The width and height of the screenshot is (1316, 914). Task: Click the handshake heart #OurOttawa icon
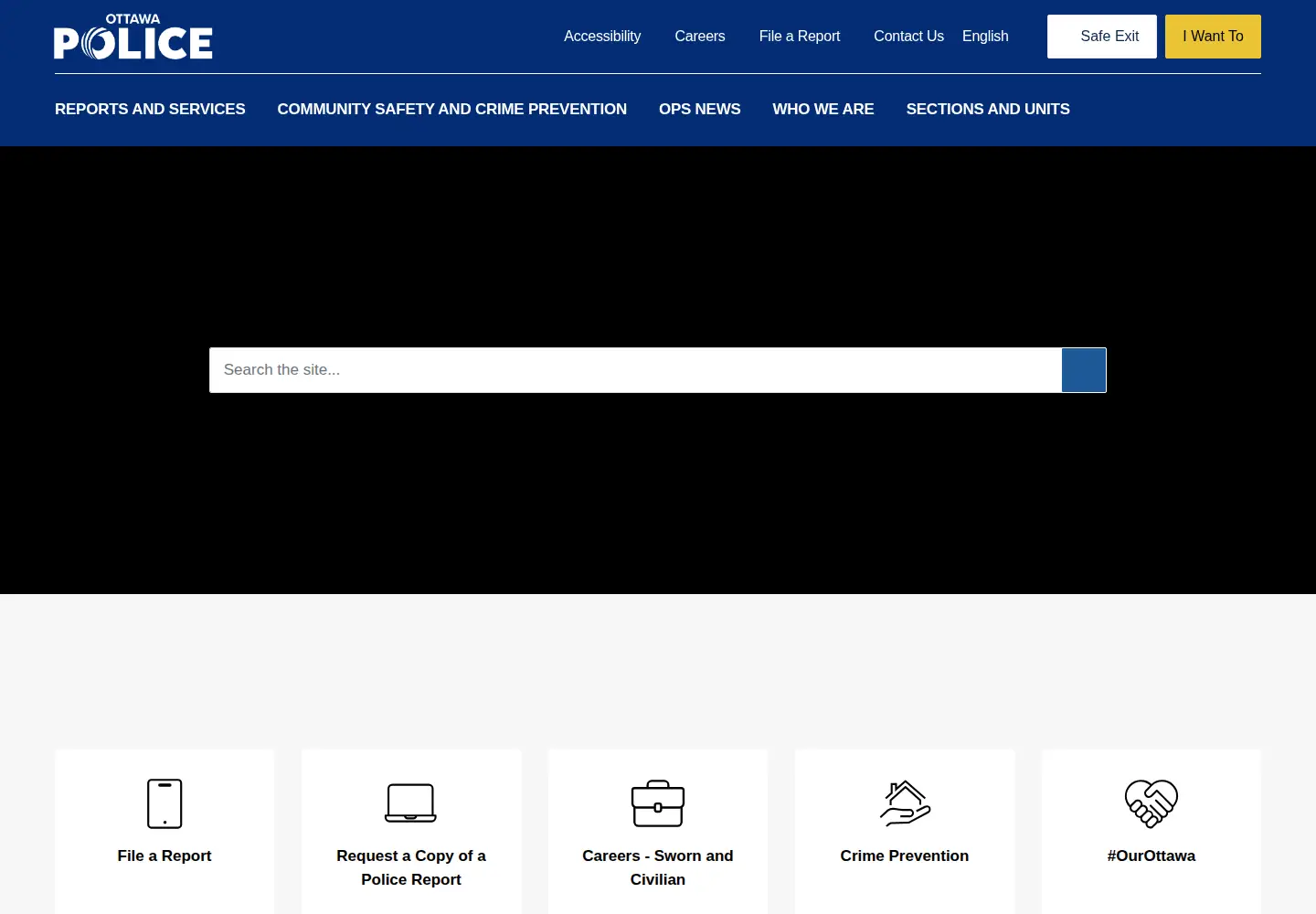[x=1151, y=803]
